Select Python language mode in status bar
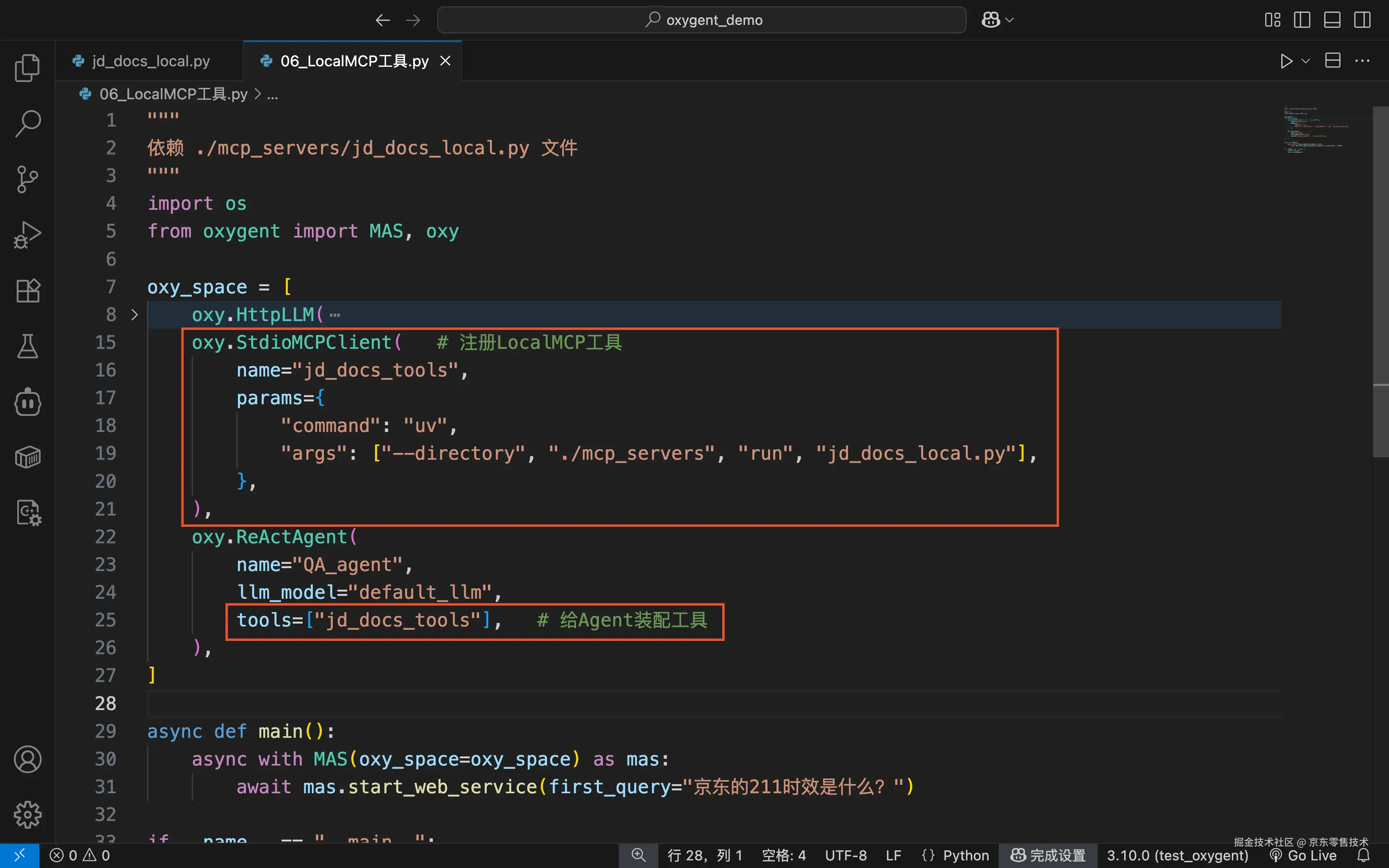 [965, 856]
